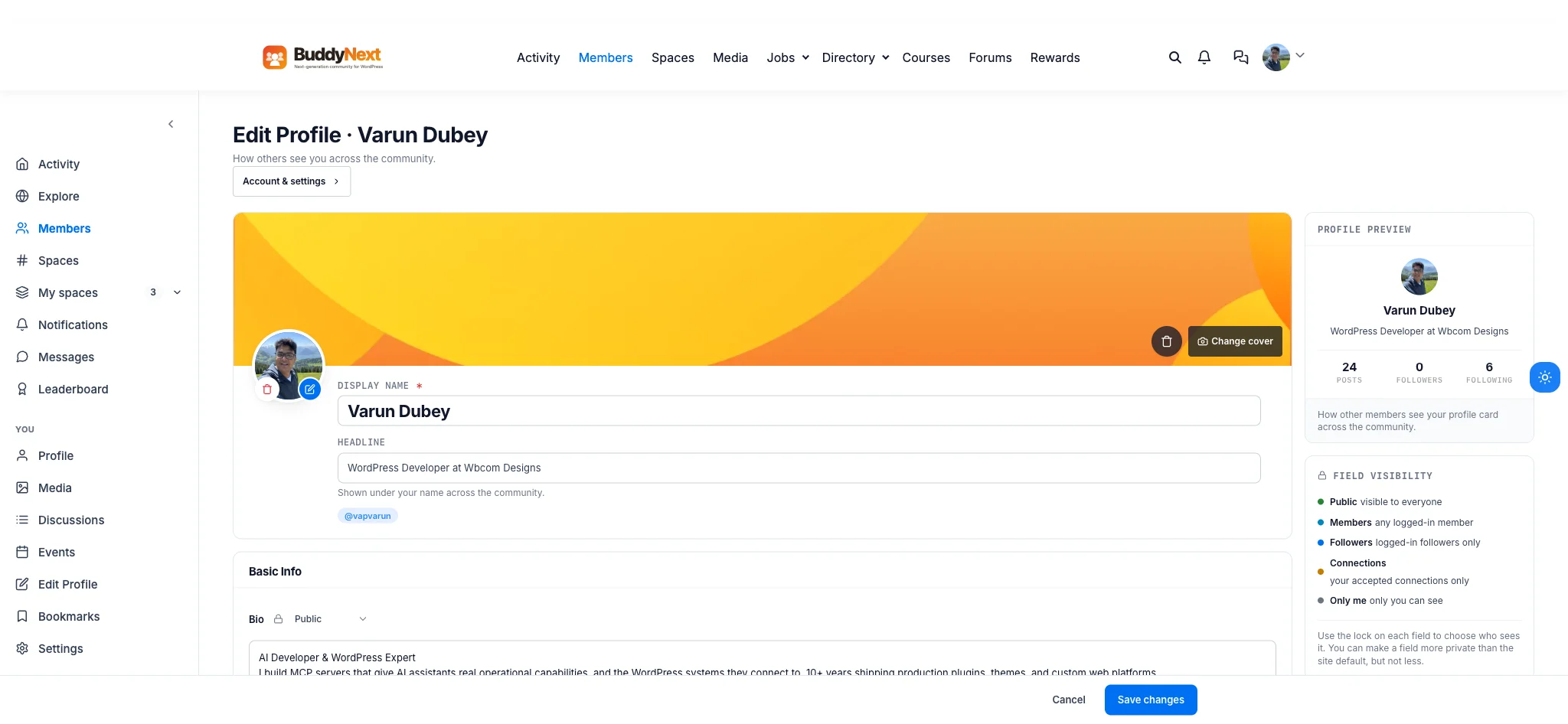Open the Bio visibility Public dropdown
This screenshot has height=724, width=1568.
point(330,619)
